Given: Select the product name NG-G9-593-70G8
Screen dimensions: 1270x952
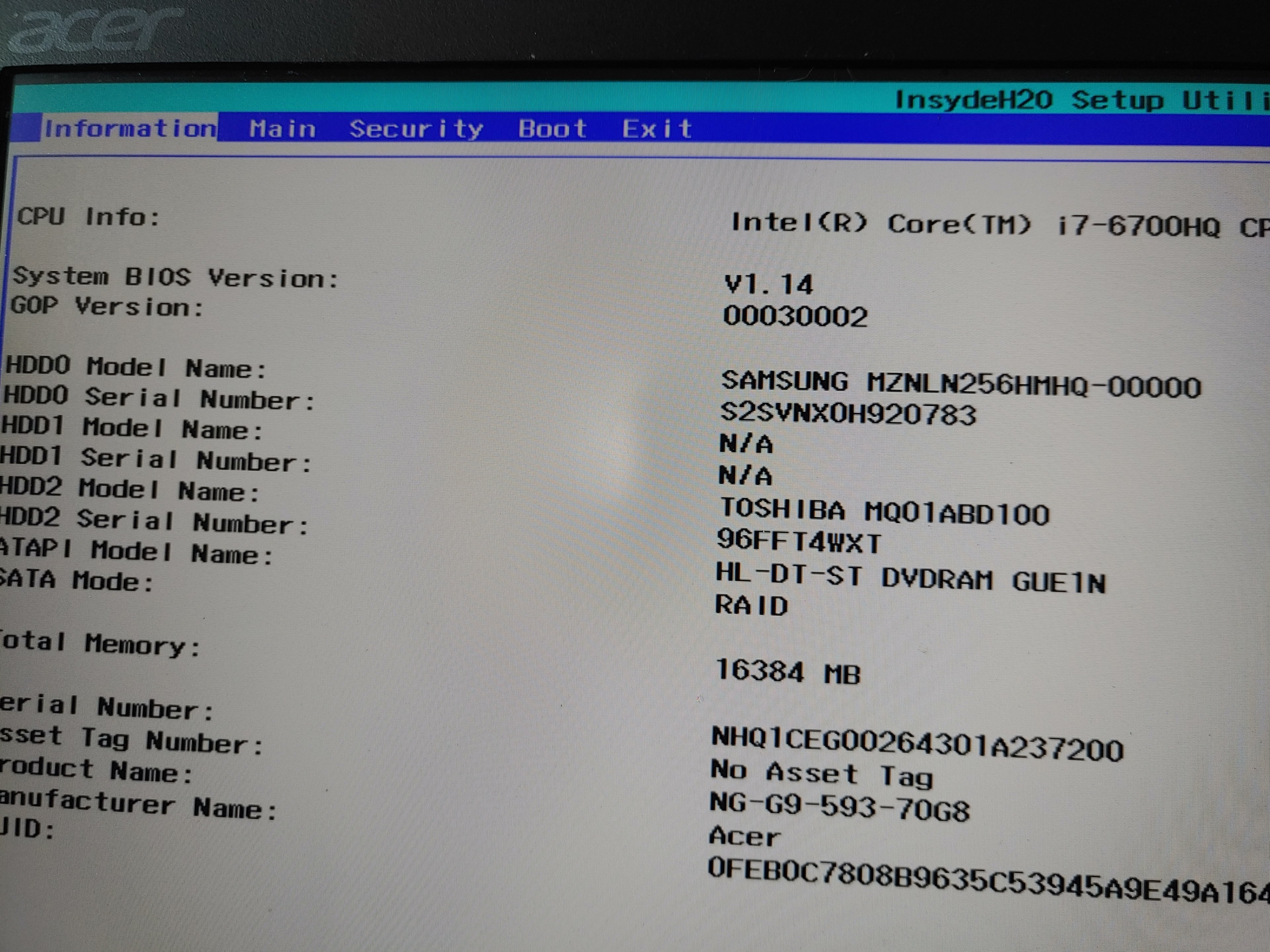Looking at the screenshot, I should coord(839,808).
